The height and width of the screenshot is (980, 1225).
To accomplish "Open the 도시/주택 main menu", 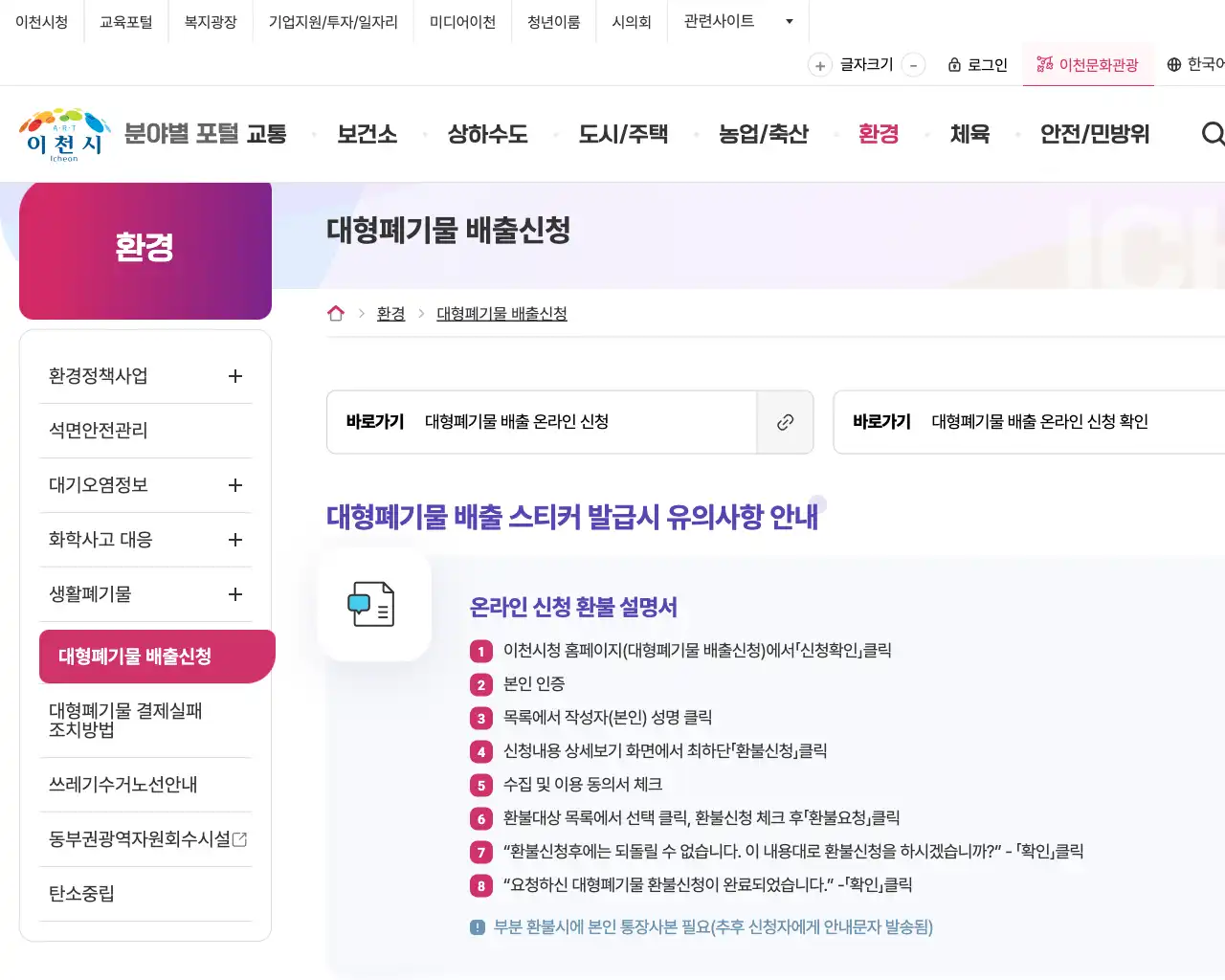I will [623, 134].
